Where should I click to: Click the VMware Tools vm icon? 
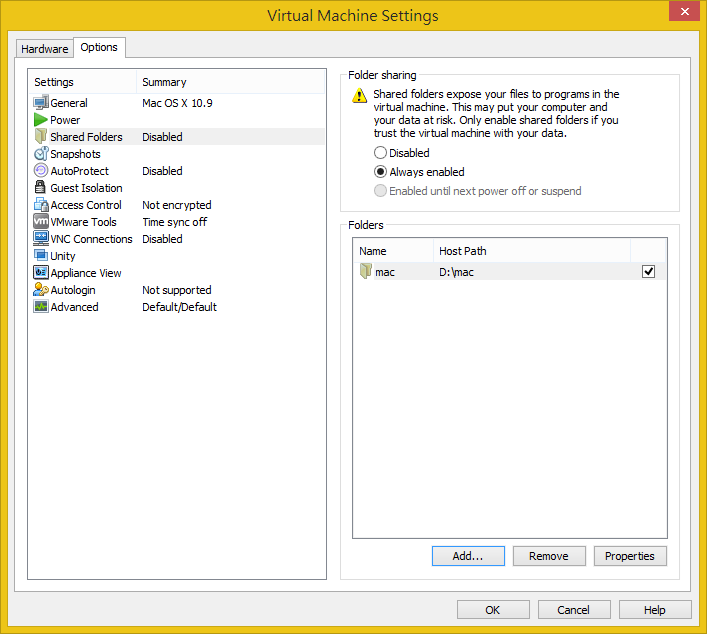[x=41, y=221]
